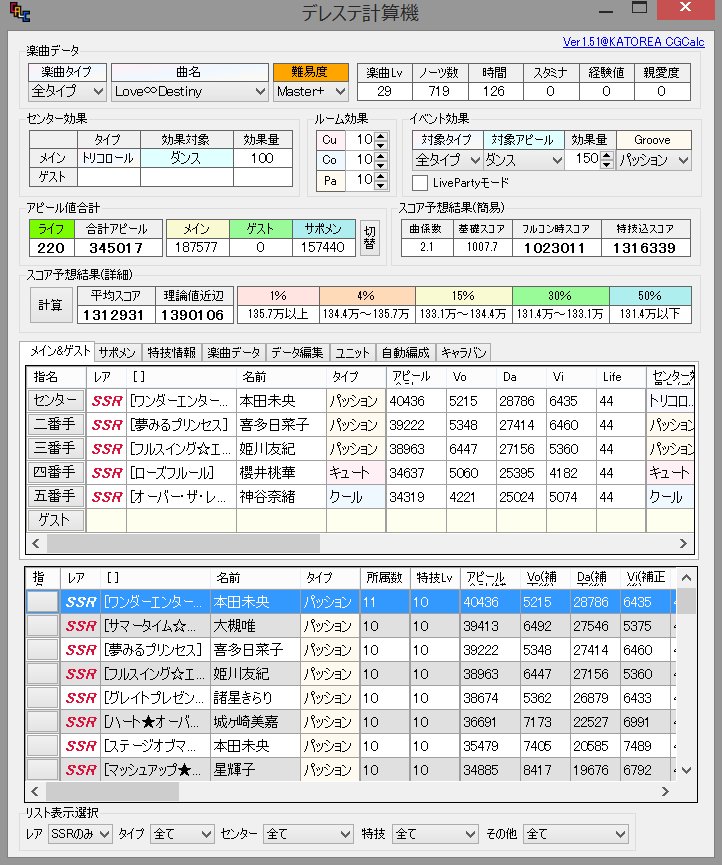Switch to the サポメン tab
Image resolution: width=722 pixels, height=865 pixels.
(x=117, y=353)
